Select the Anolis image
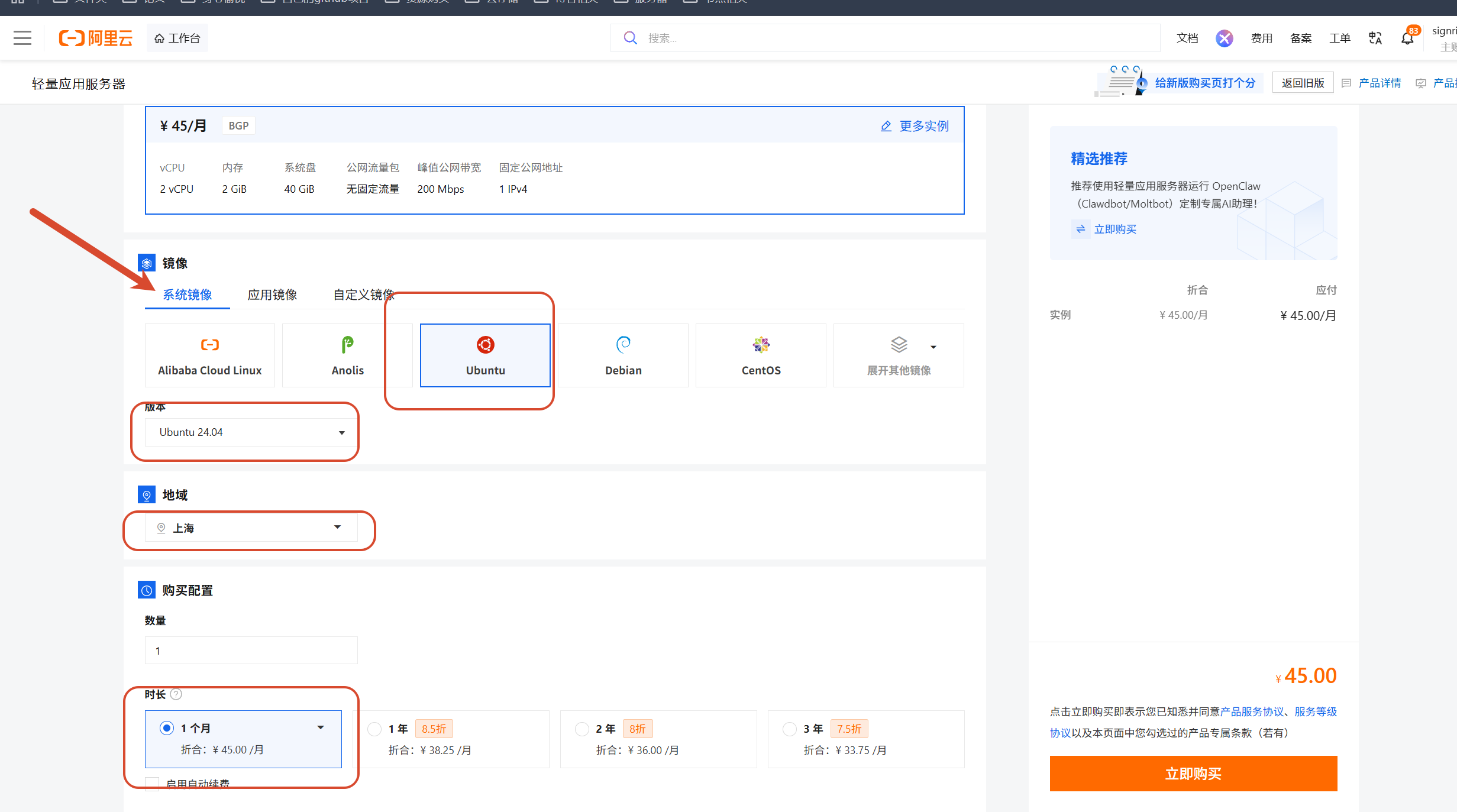 click(348, 355)
